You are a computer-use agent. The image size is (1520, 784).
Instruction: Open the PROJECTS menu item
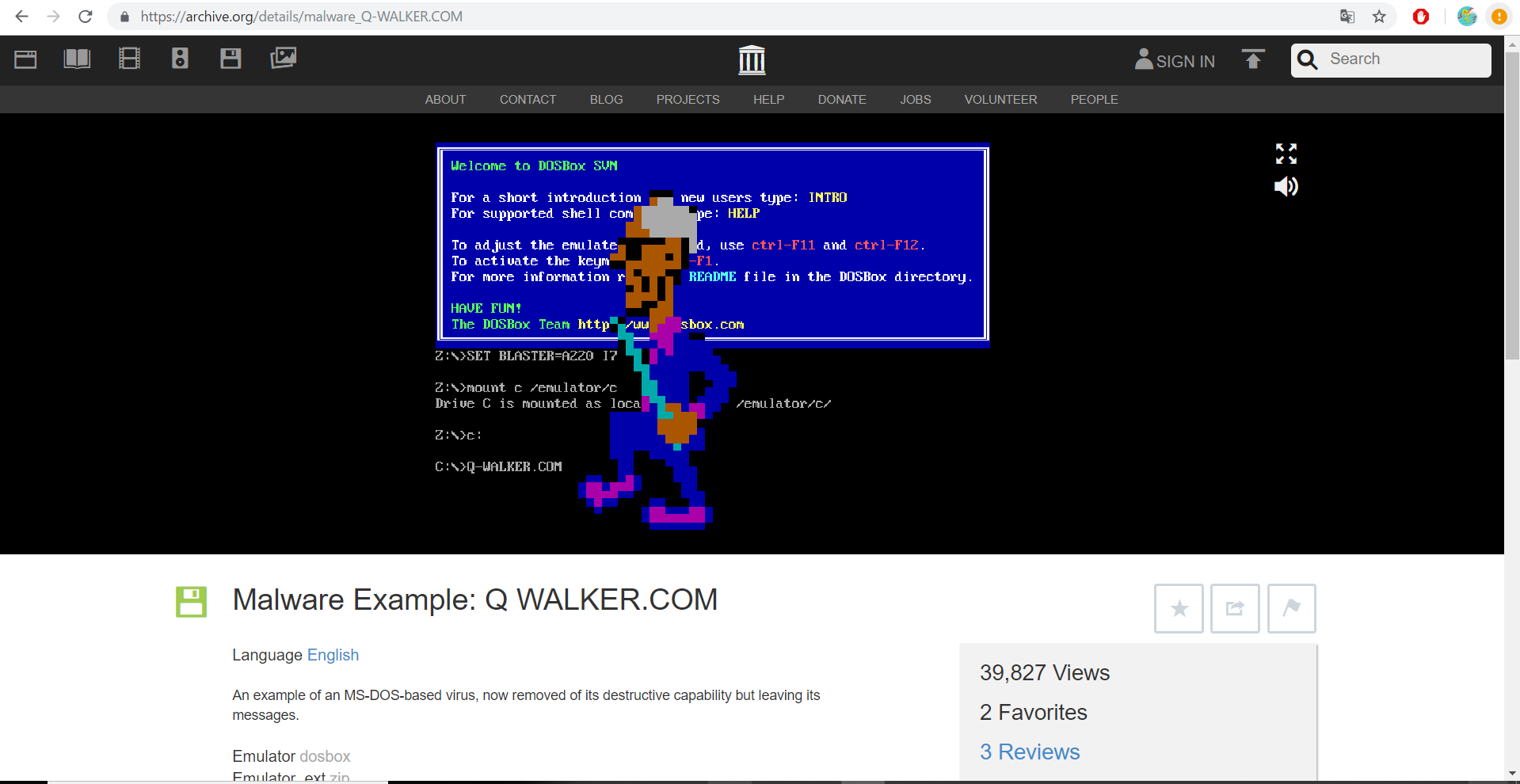[688, 100]
